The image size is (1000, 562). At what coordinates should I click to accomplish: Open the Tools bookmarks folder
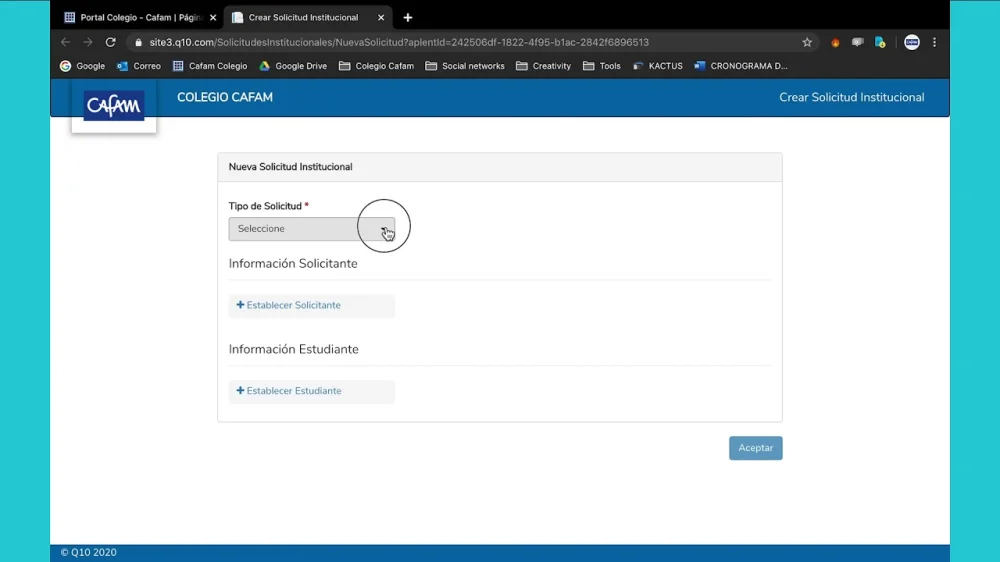coord(601,66)
